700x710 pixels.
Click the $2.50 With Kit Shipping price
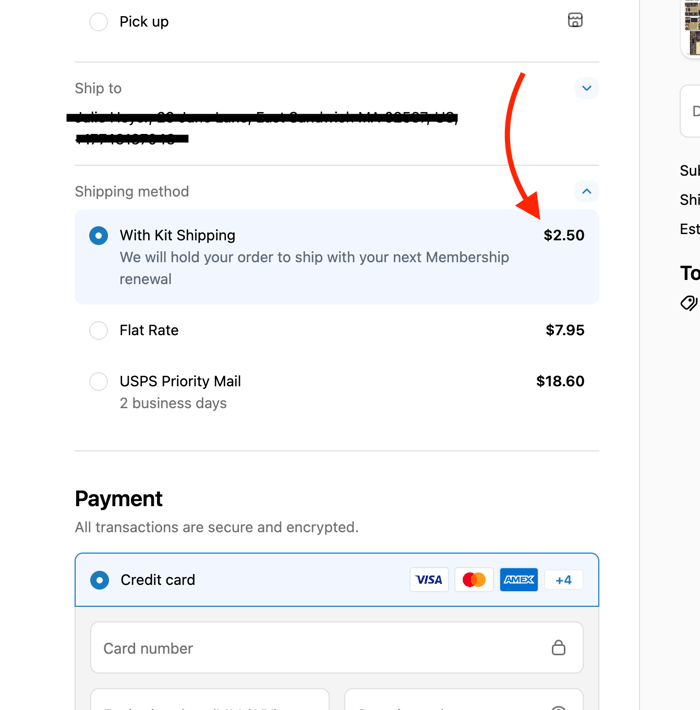point(564,236)
